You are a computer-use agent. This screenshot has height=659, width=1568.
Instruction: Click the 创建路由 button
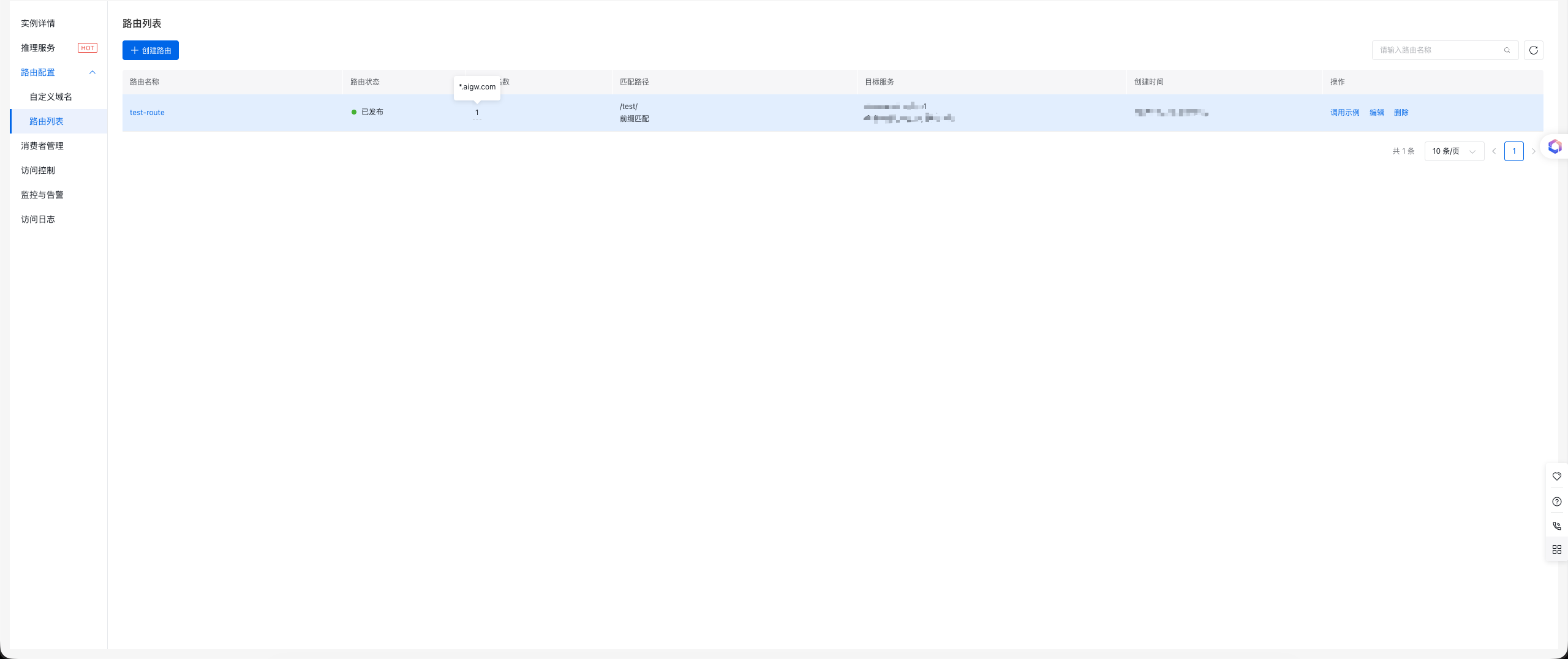[151, 50]
